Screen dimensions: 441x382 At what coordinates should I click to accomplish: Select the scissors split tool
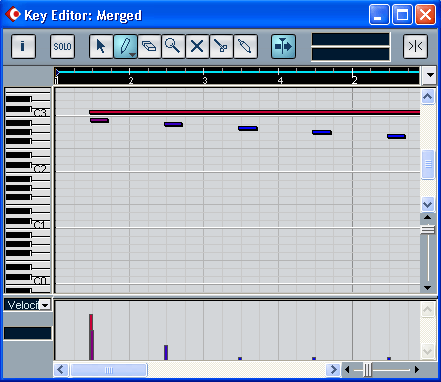pos(221,46)
